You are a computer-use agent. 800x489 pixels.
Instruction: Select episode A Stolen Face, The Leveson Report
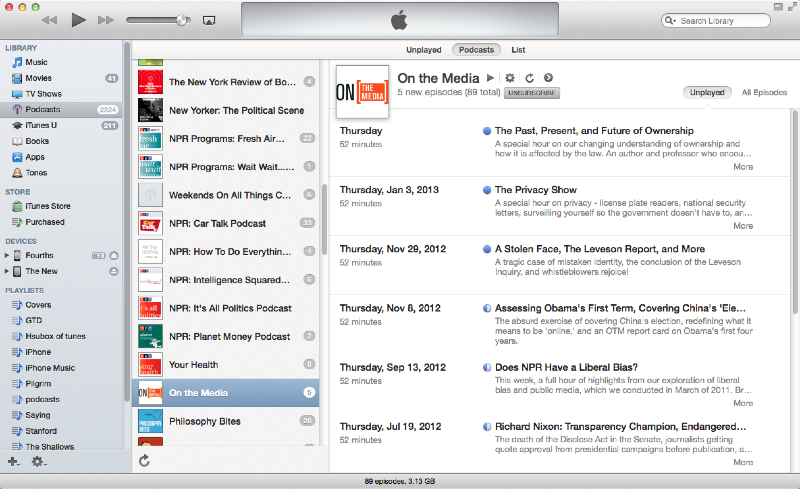(560, 265)
